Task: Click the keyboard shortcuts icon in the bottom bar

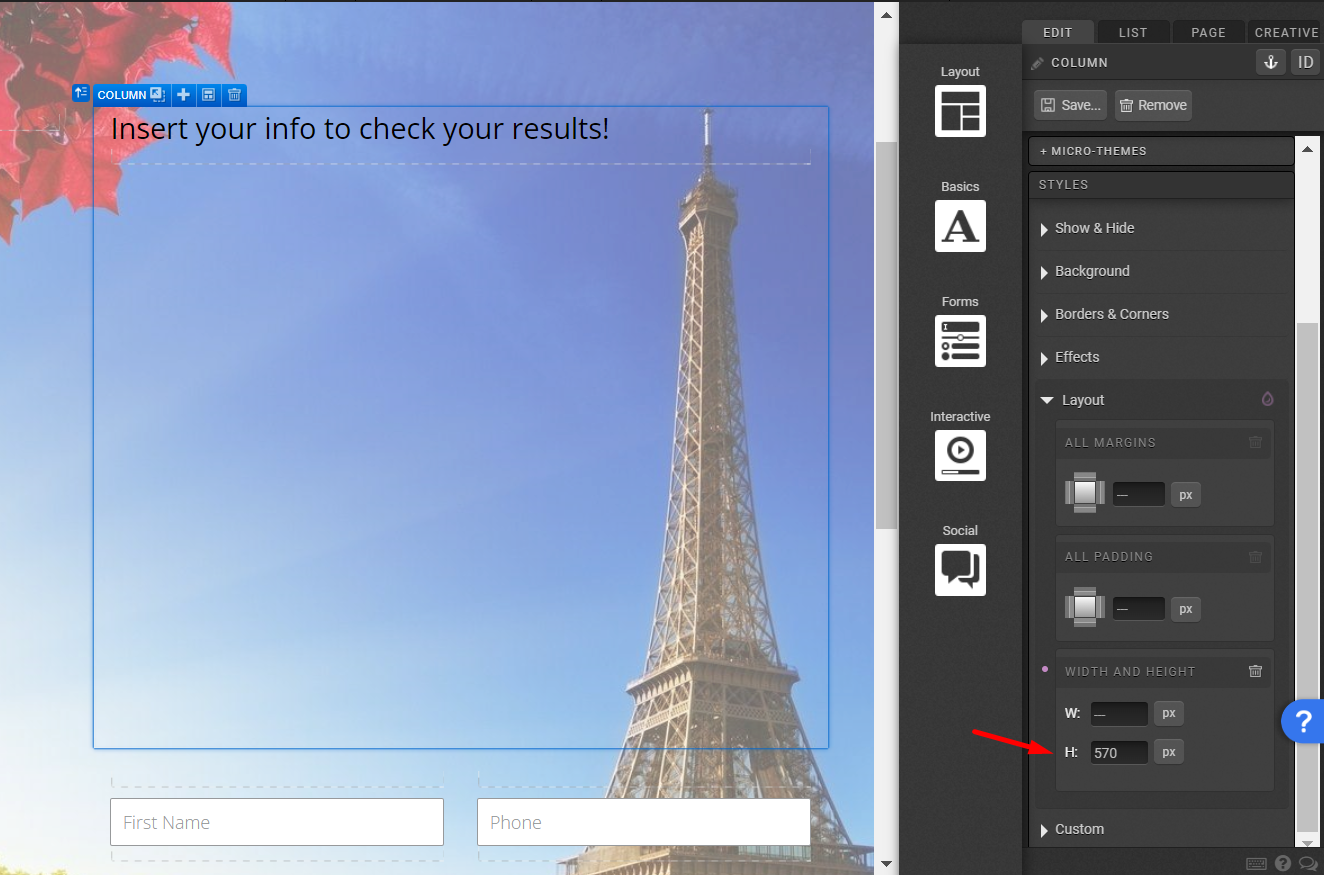Action: pyautogui.click(x=1257, y=864)
